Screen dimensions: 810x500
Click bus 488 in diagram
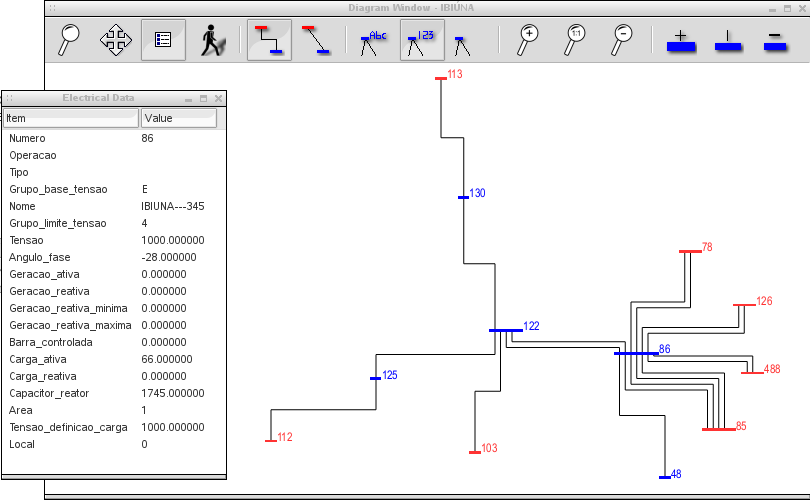tap(752, 372)
